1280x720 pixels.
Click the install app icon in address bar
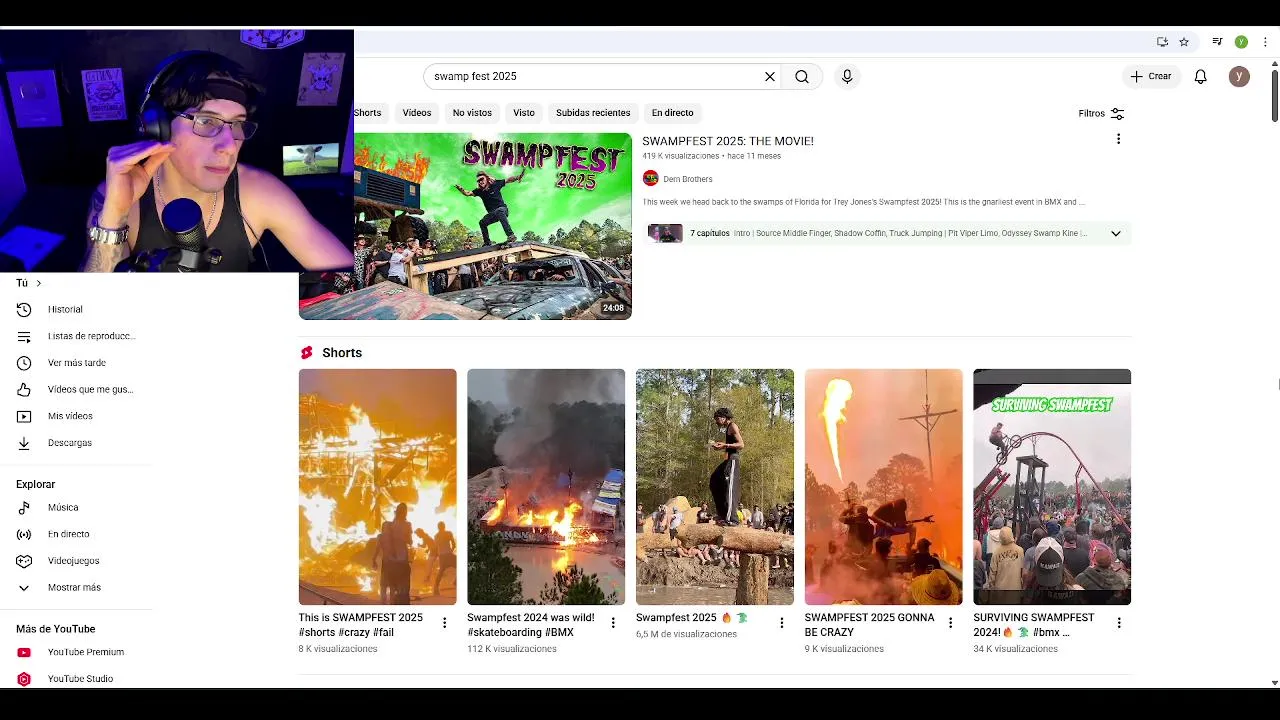click(x=1162, y=42)
